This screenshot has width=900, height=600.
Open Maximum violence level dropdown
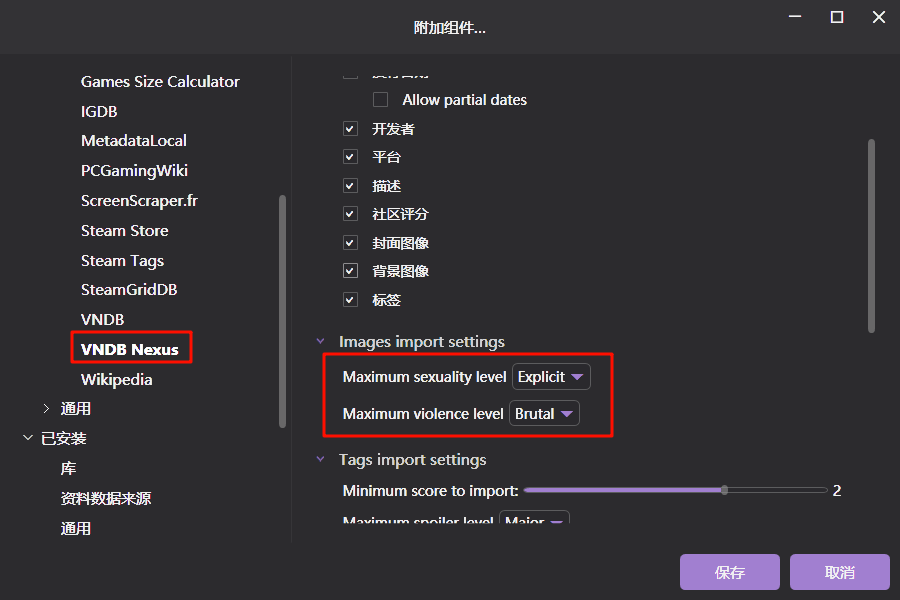545,414
